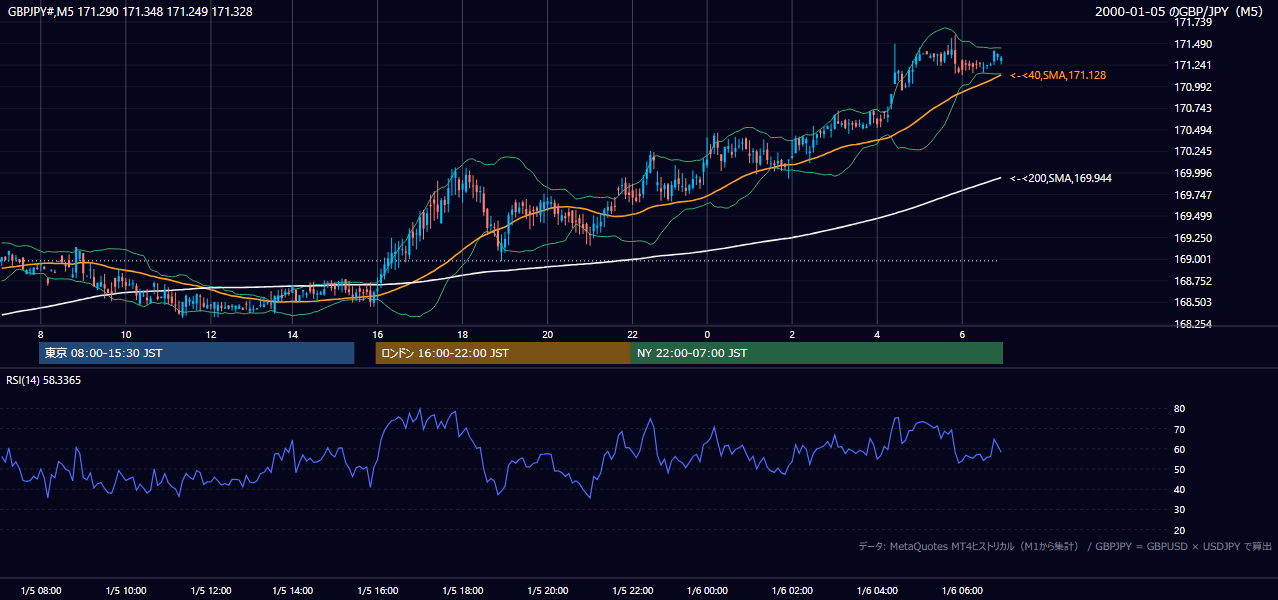Click RSI axis level 40
Viewport: 1278px width, 600px height.
click(x=1179, y=489)
